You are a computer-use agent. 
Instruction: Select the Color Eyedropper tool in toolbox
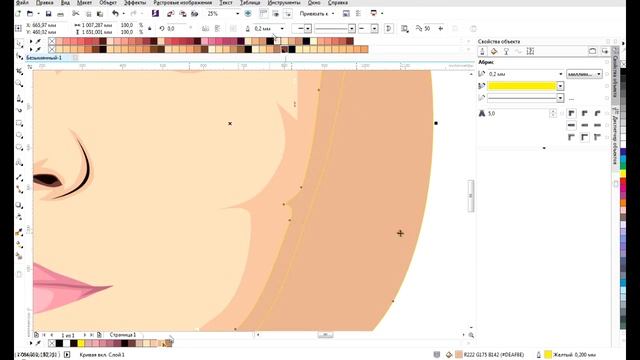click(19, 232)
